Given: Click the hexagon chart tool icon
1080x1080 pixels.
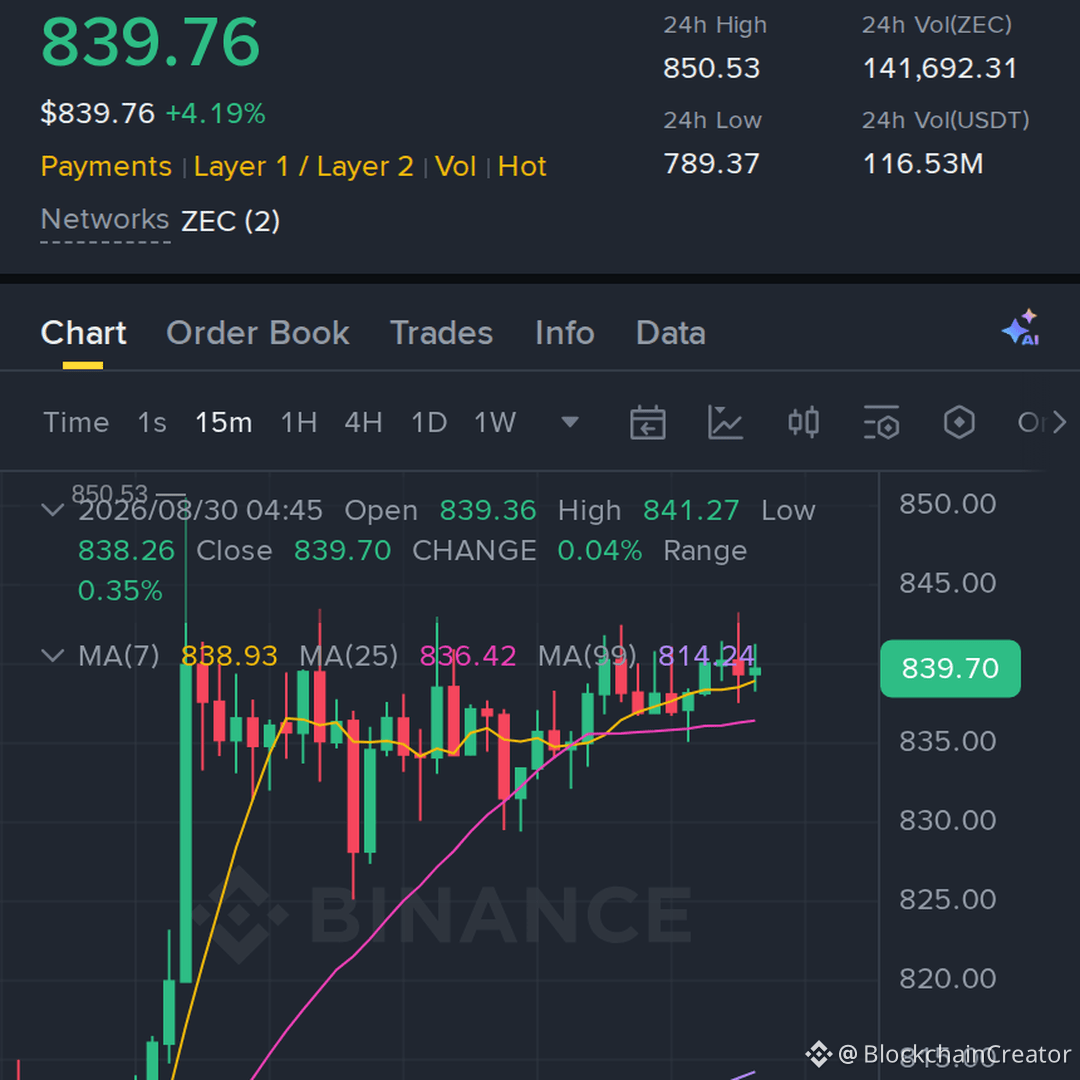Looking at the screenshot, I should point(959,422).
